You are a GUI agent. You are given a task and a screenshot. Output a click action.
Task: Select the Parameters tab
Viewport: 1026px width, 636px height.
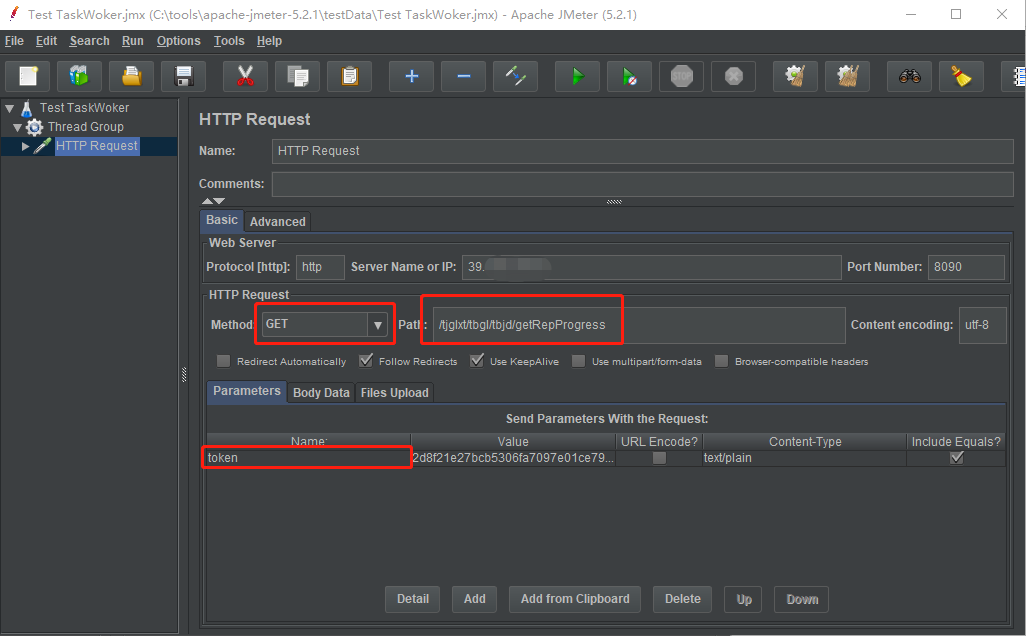click(247, 391)
